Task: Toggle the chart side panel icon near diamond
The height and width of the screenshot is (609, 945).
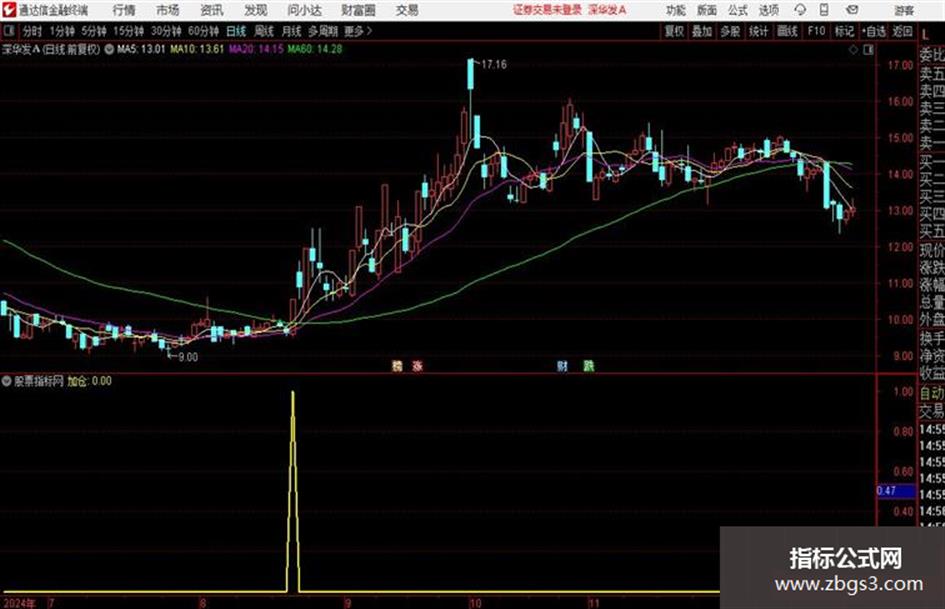Action: pos(868,50)
